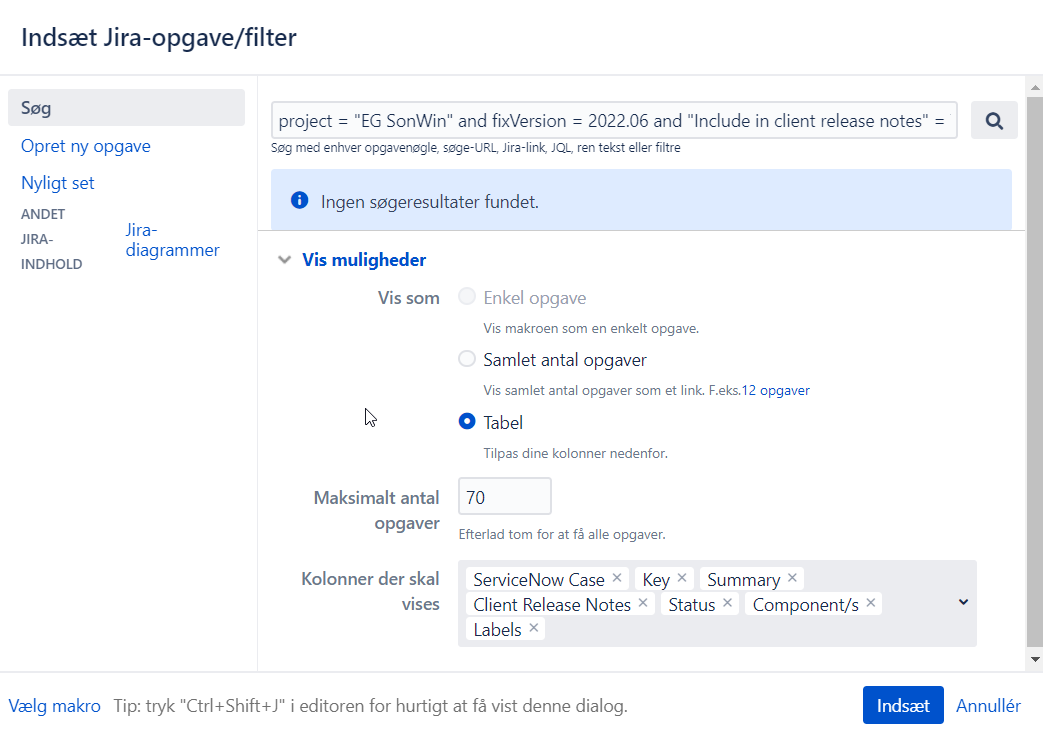Click the Vis muligheder heading link
This screenshot has width=1043, height=736.
pyautogui.click(x=364, y=260)
